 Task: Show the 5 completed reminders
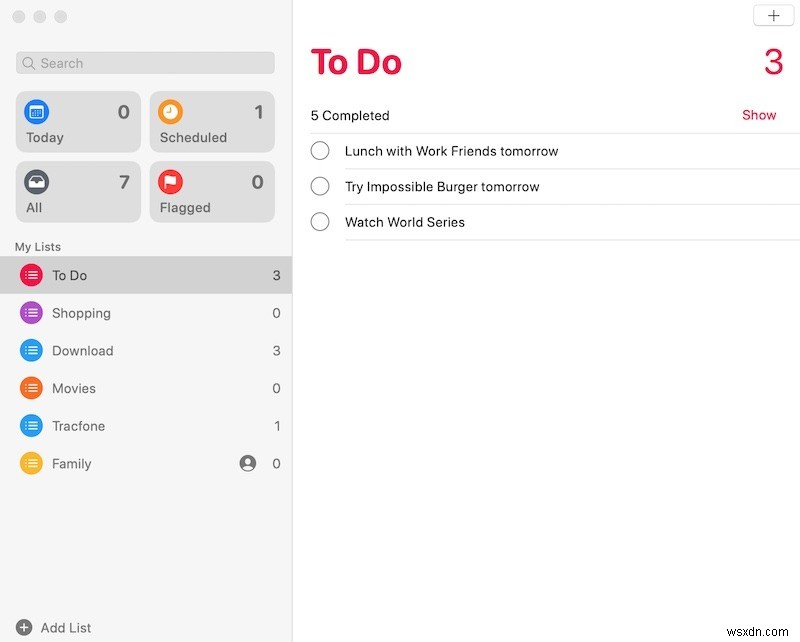pos(759,115)
